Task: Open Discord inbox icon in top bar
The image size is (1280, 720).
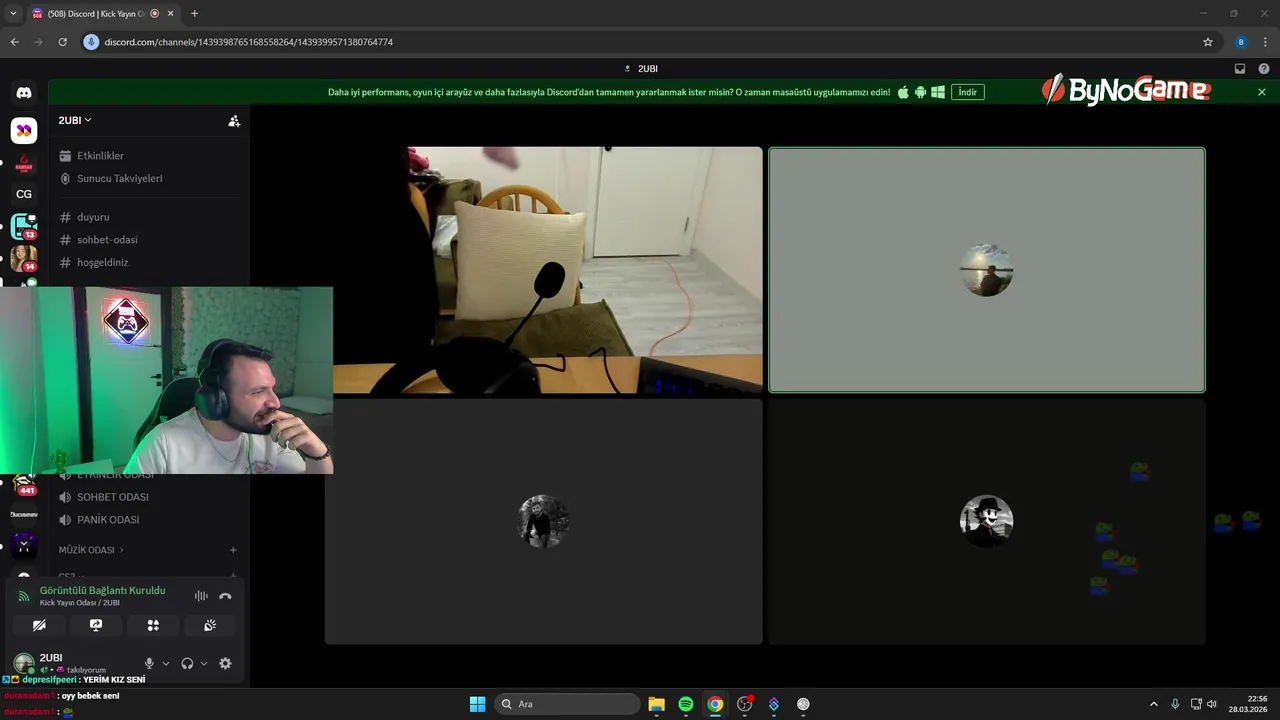Action: 1240,69
